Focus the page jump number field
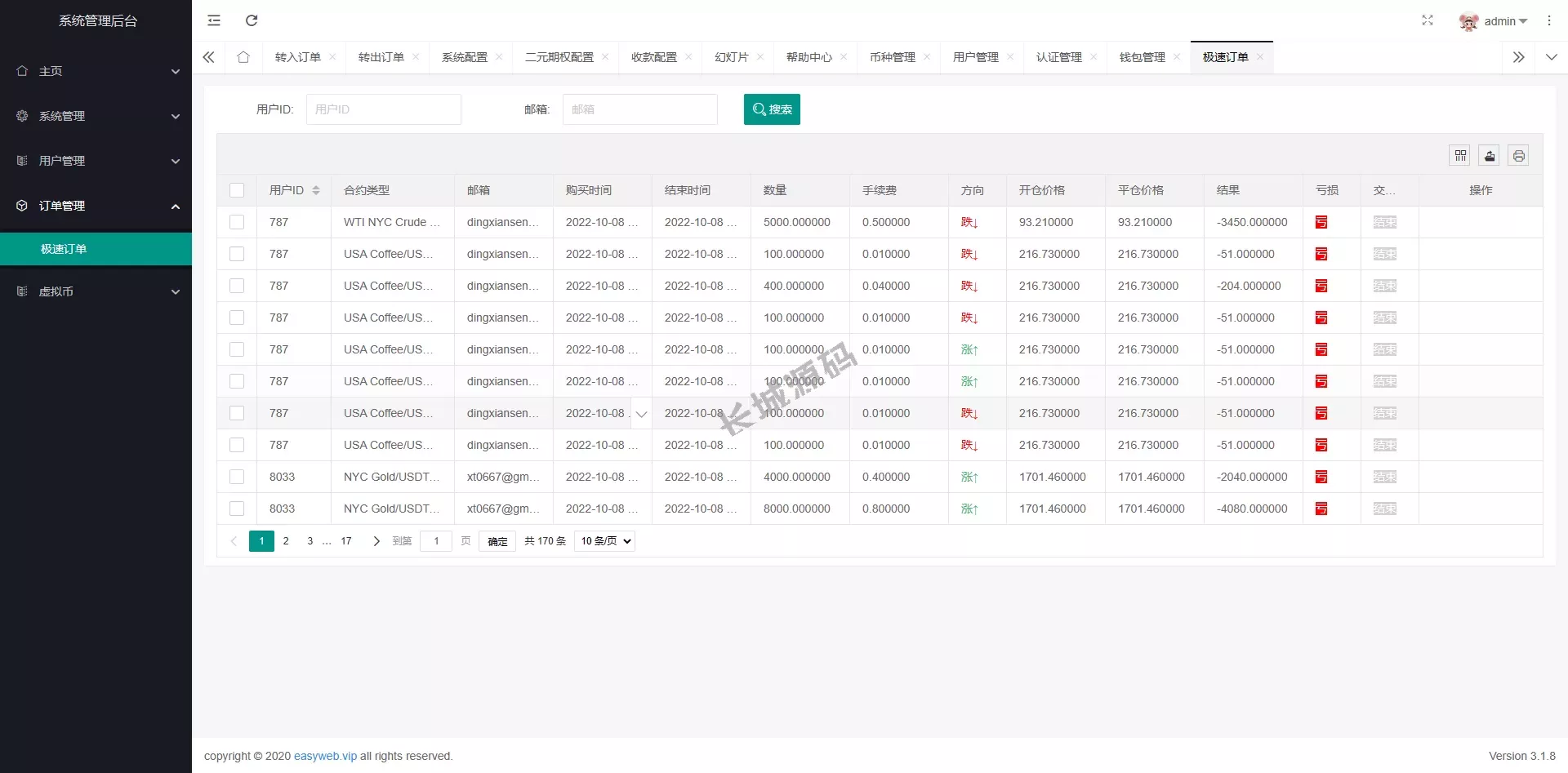This screenshot has height=773, width=1568. (x=436, y=541)
